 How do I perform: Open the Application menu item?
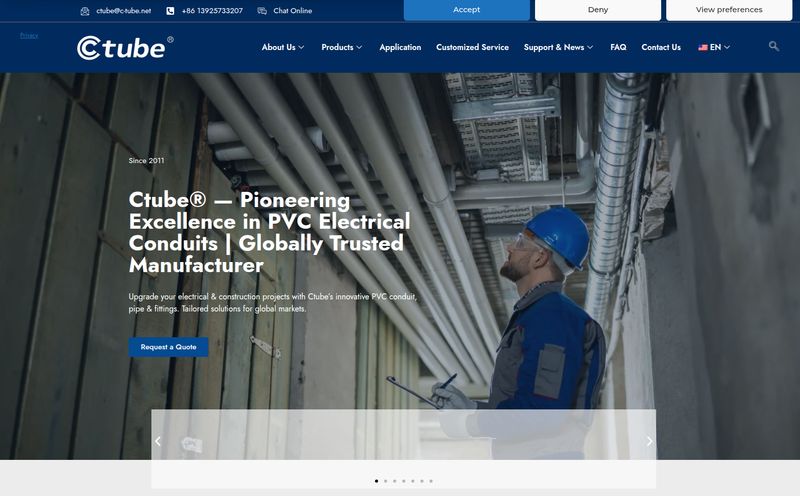coord(400,47)
